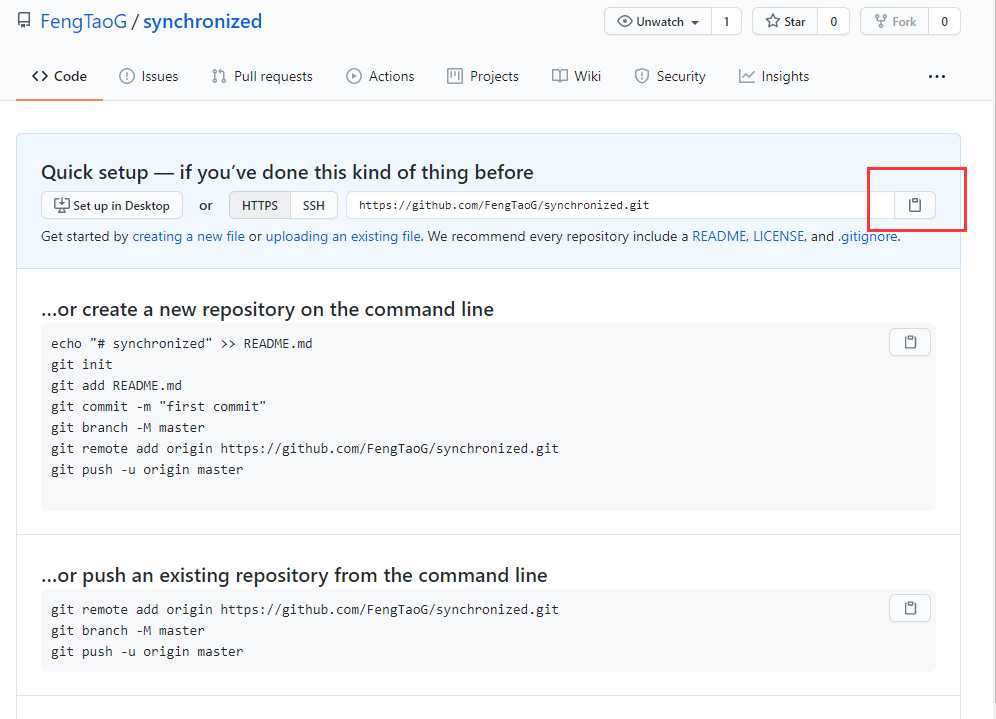The width and height of the screenshot is (996, 719).
Task: Go to the Pull requests tab
Action: (x=262, y=76)
